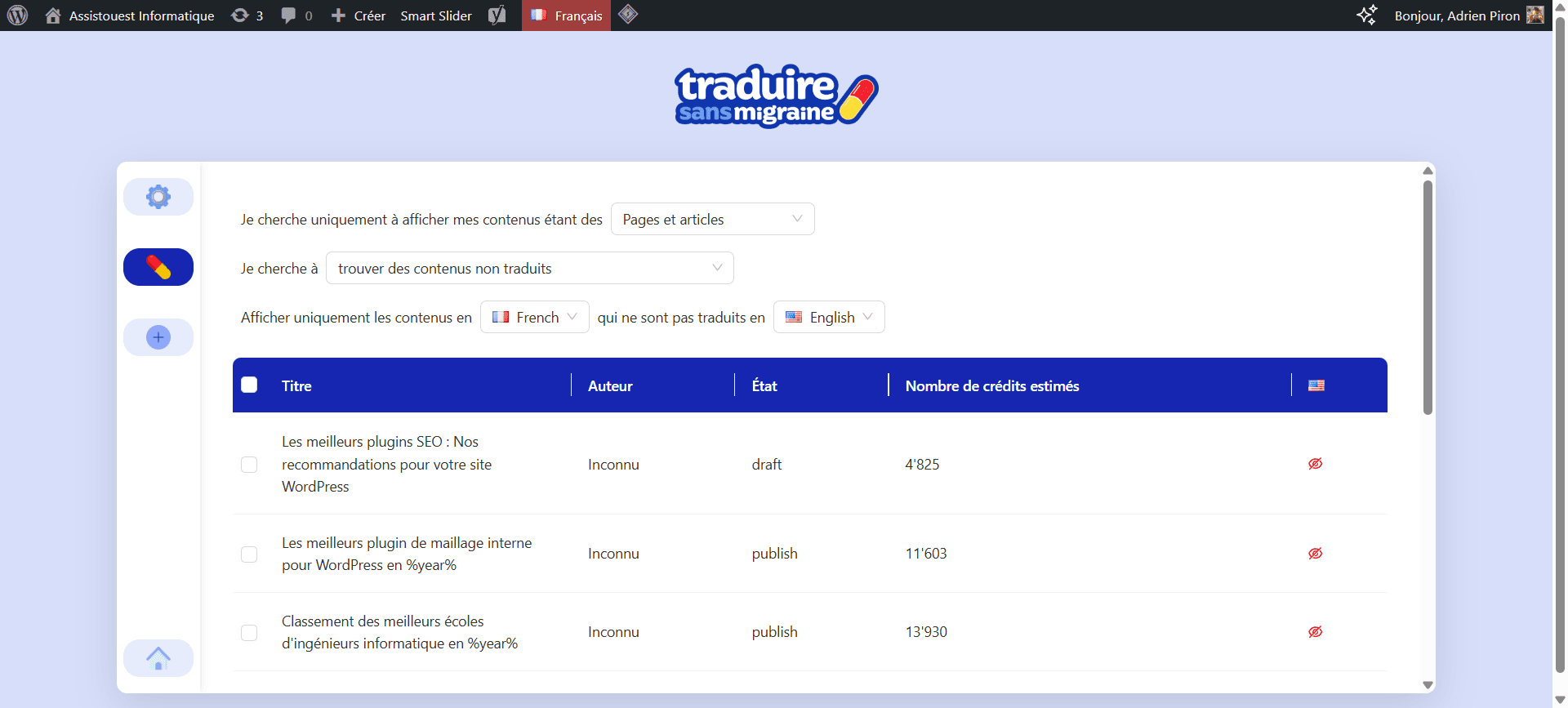Check the box for maillage interne article

point(249,554)
